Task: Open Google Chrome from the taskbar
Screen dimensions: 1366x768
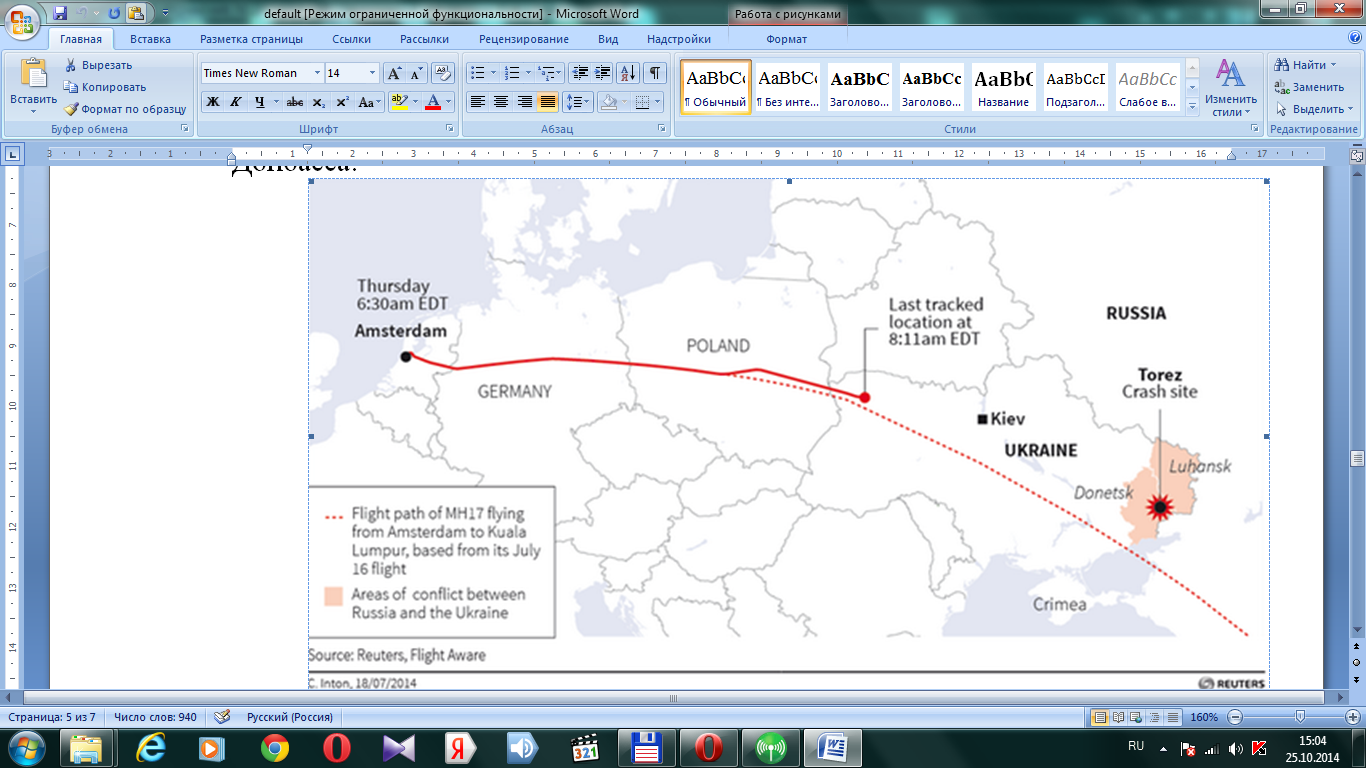Action: pyautogui.click(x=275, y=747)
